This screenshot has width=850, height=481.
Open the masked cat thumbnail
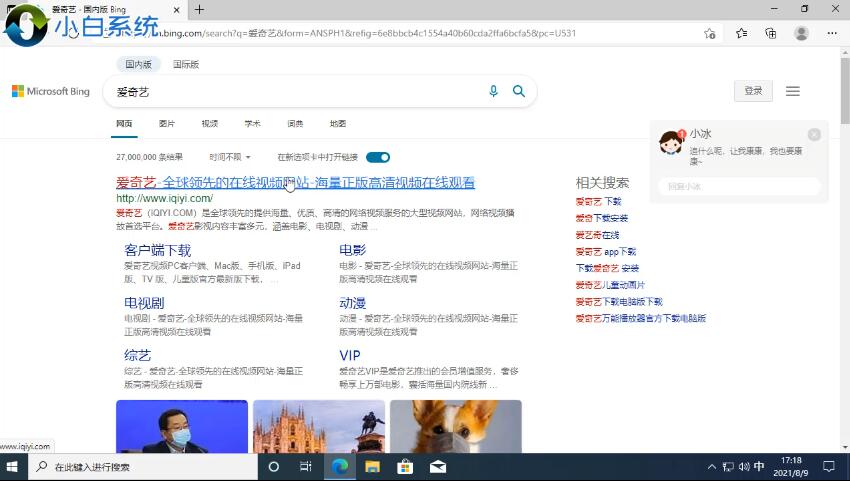pos(456,426)
